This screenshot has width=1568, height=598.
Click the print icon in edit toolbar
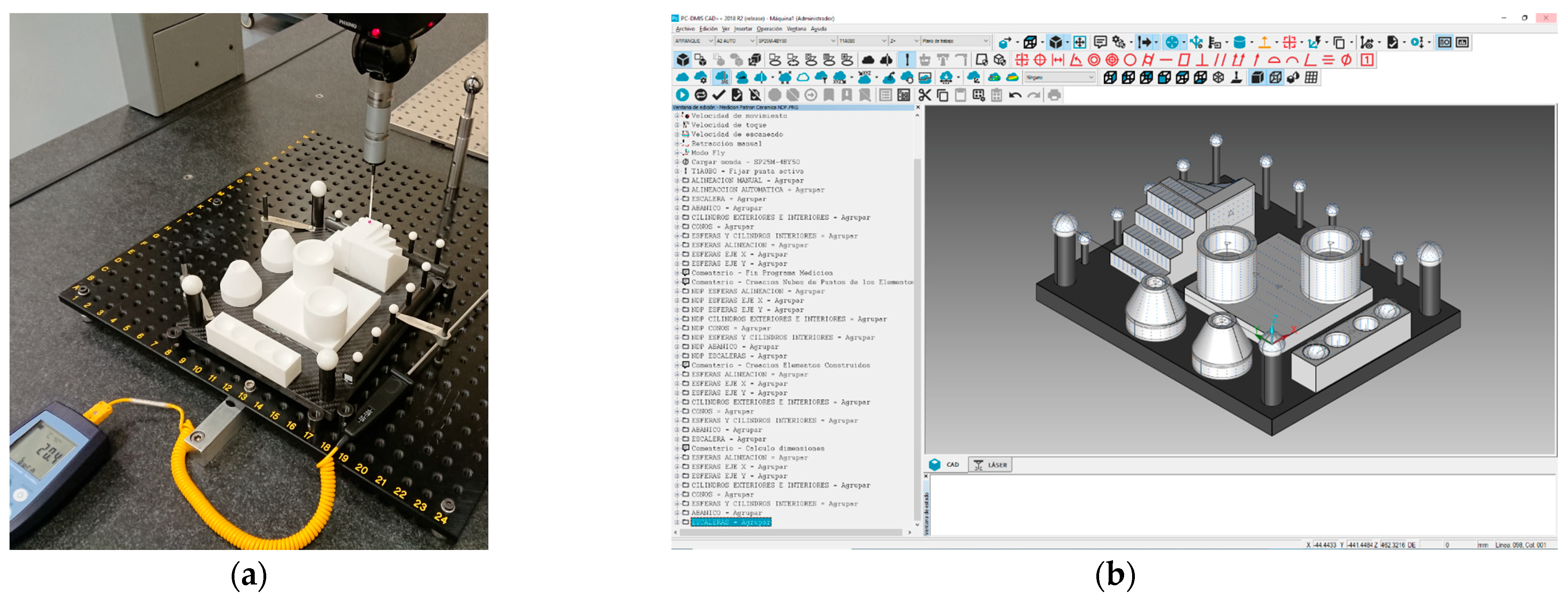pyautogui.click(x=1054, y=95)
